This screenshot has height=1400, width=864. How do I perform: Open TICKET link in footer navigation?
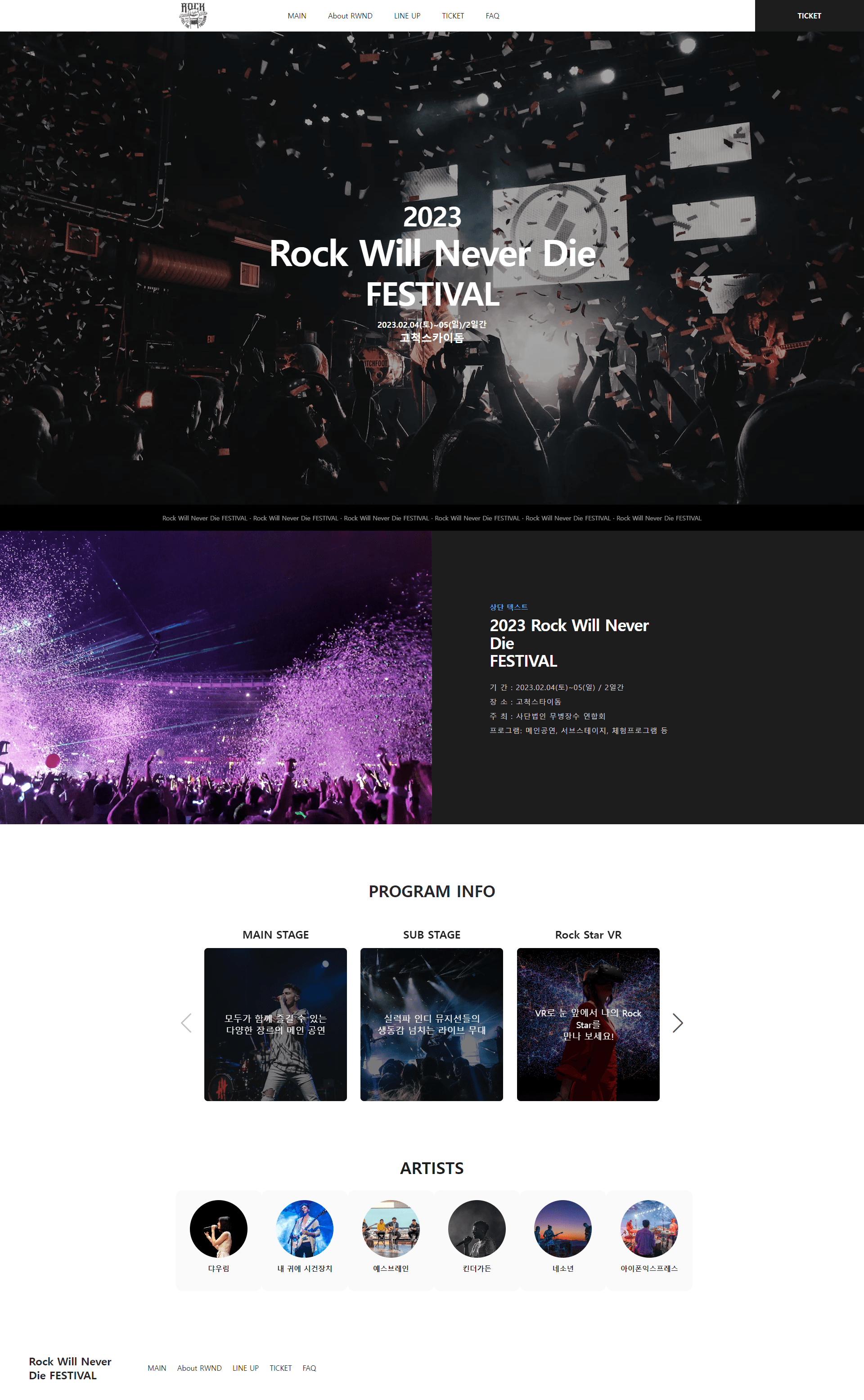280,1368
